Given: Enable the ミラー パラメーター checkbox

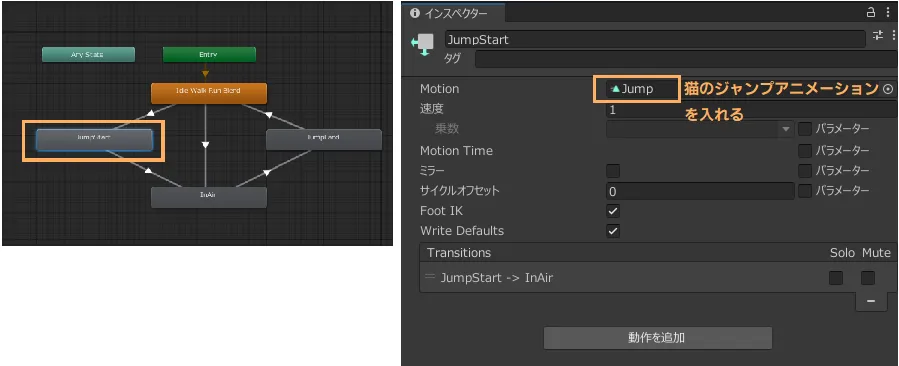Looking at the screenshot, I should [805, 170].
